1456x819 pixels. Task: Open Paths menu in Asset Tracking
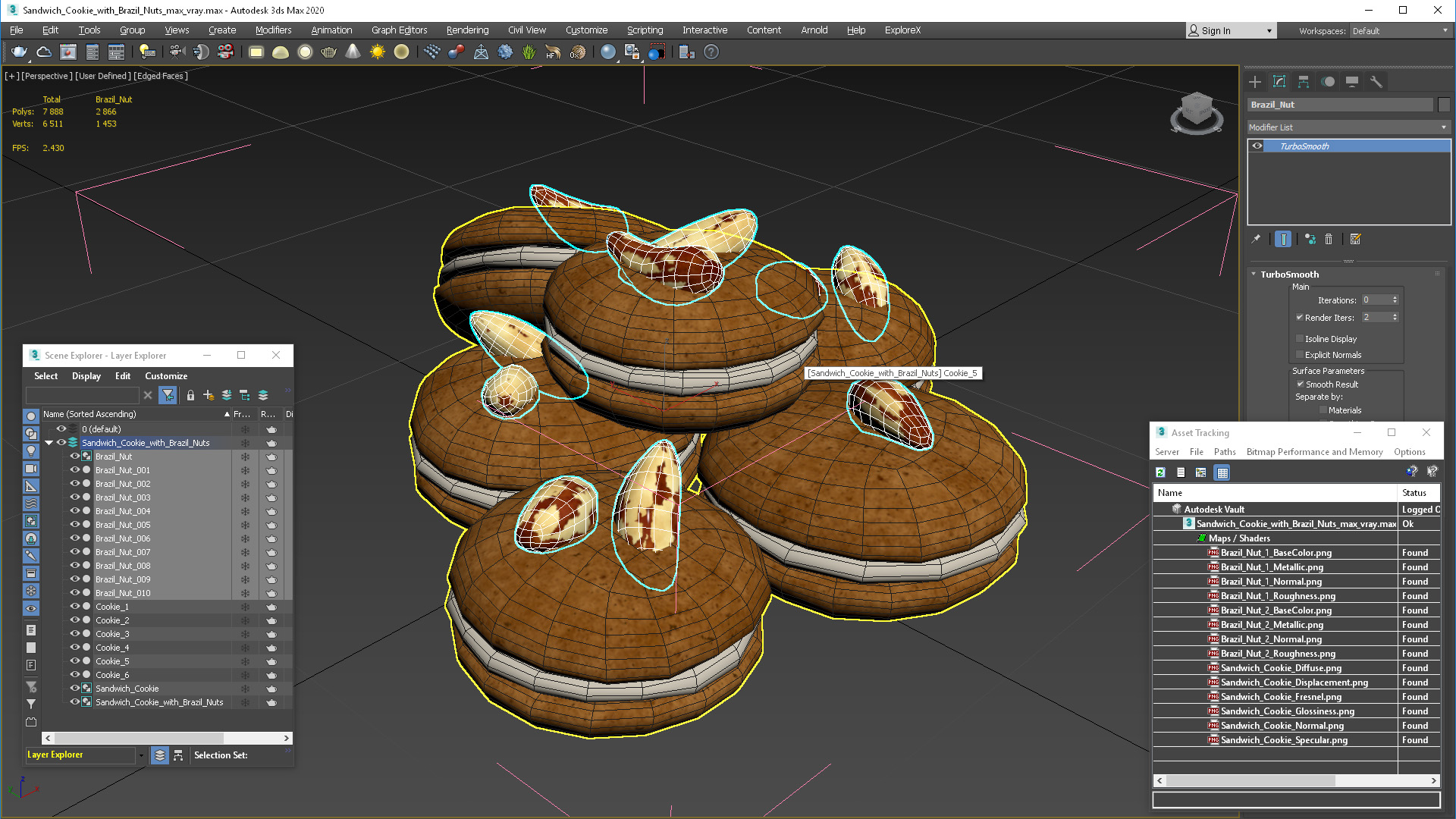tap(1225, 452)
